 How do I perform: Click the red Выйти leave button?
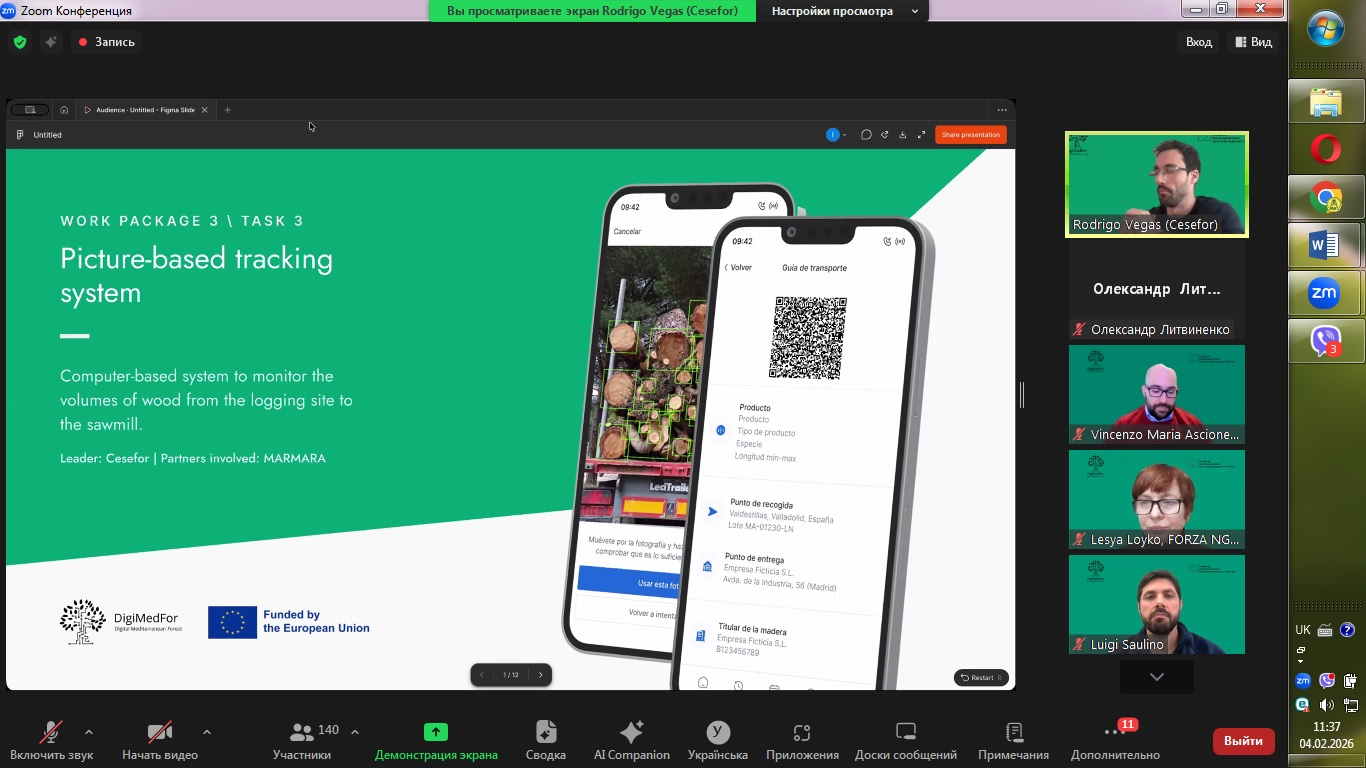point(1243,741)
